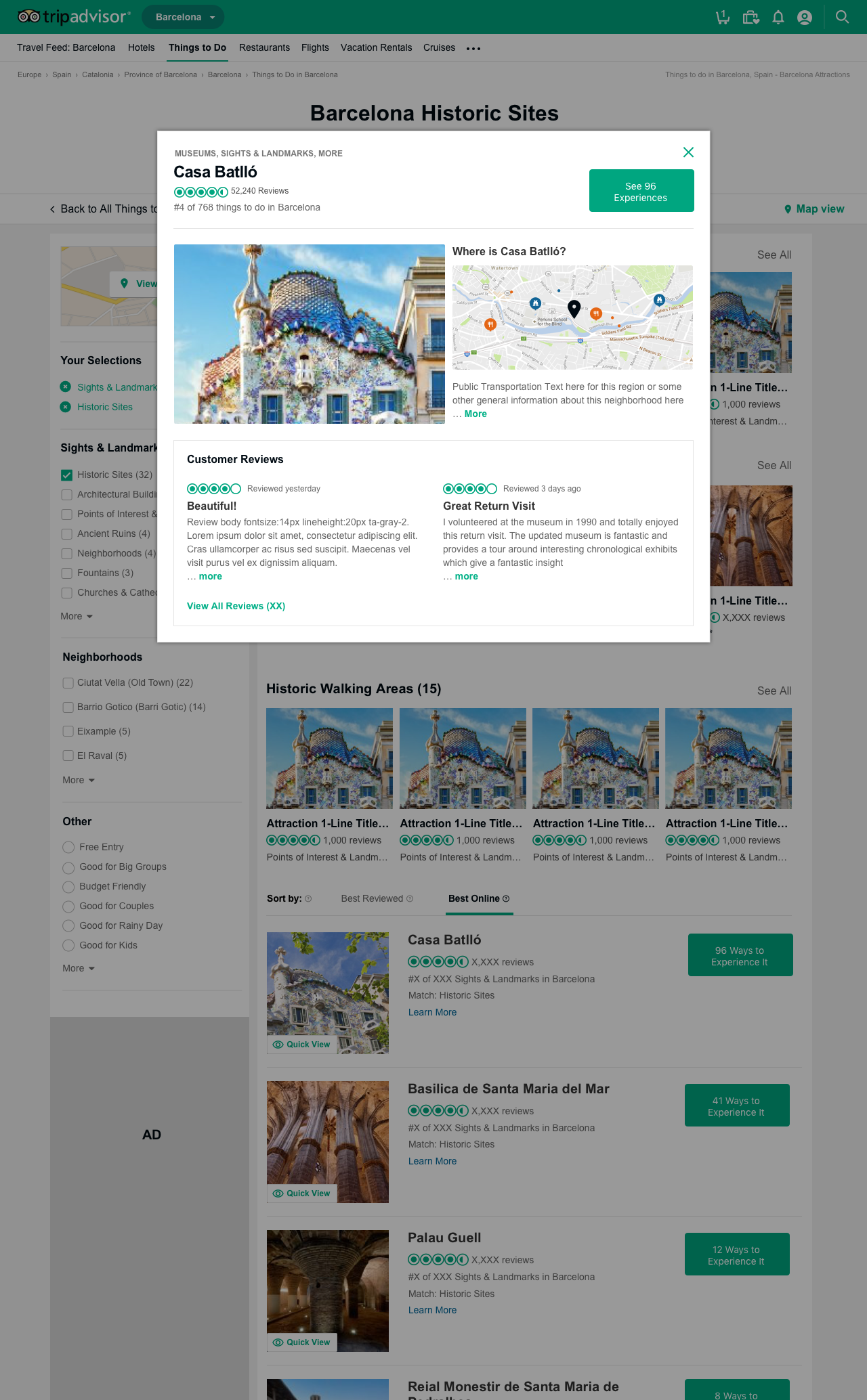Sort by Best Online
Image resolution: width=867 pixels, height=1400 pixels.
coord(474,898)
